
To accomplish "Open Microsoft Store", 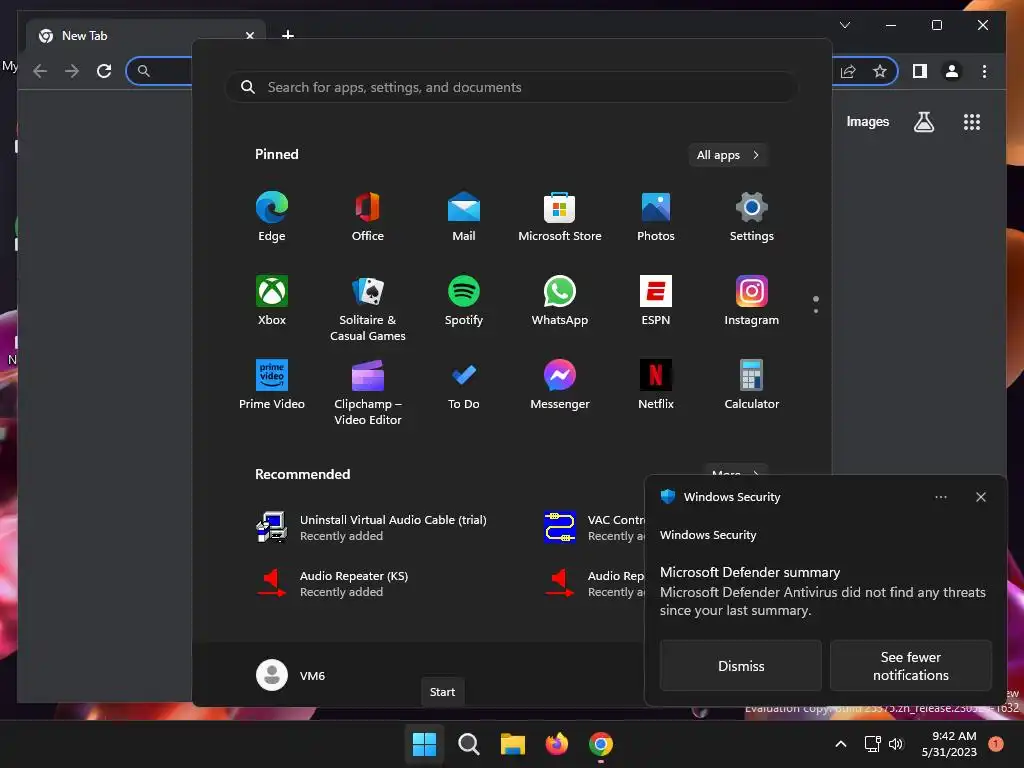I will [x=560, y=217].
